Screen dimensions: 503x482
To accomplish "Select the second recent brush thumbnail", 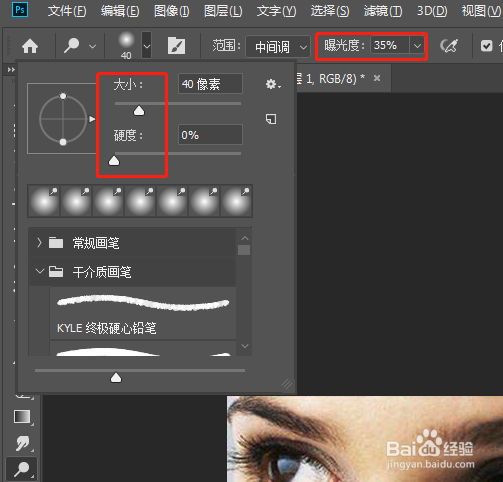I will (76, 201).
